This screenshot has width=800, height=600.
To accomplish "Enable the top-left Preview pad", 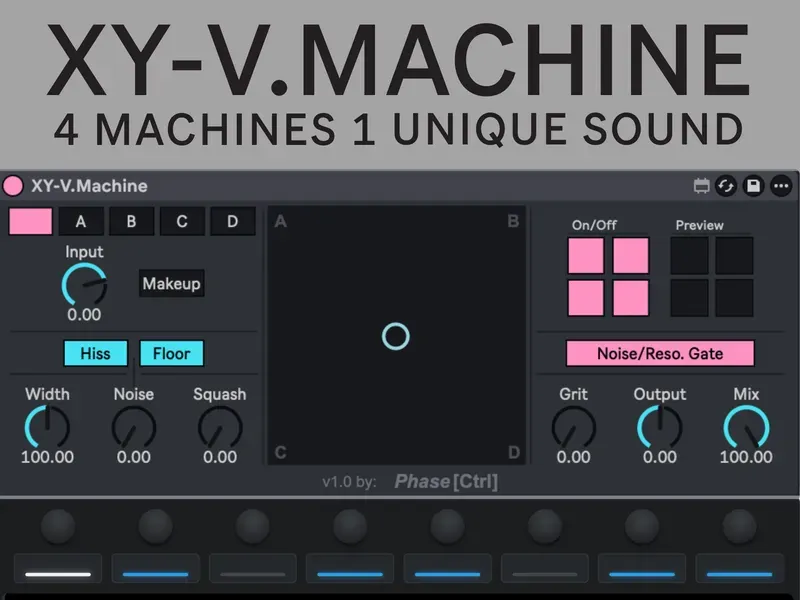I will click(689, 255).
